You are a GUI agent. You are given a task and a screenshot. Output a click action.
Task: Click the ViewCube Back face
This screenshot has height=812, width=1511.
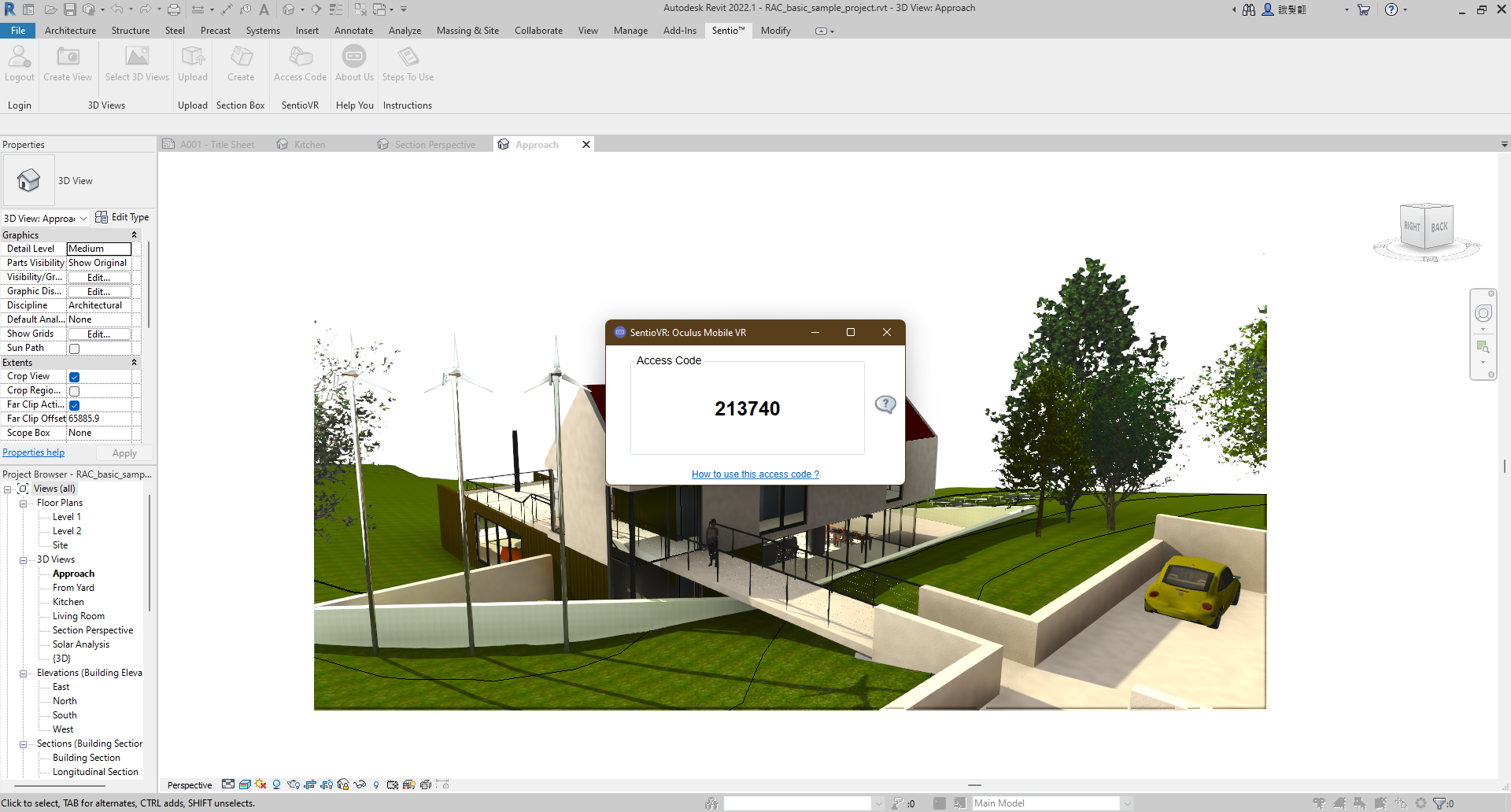pyautogui.click(x=1439, y=227)
